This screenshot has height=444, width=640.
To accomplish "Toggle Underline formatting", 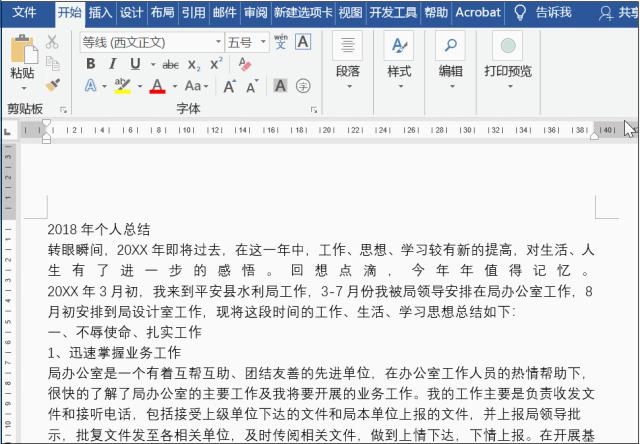I will [x=135, y=64].
